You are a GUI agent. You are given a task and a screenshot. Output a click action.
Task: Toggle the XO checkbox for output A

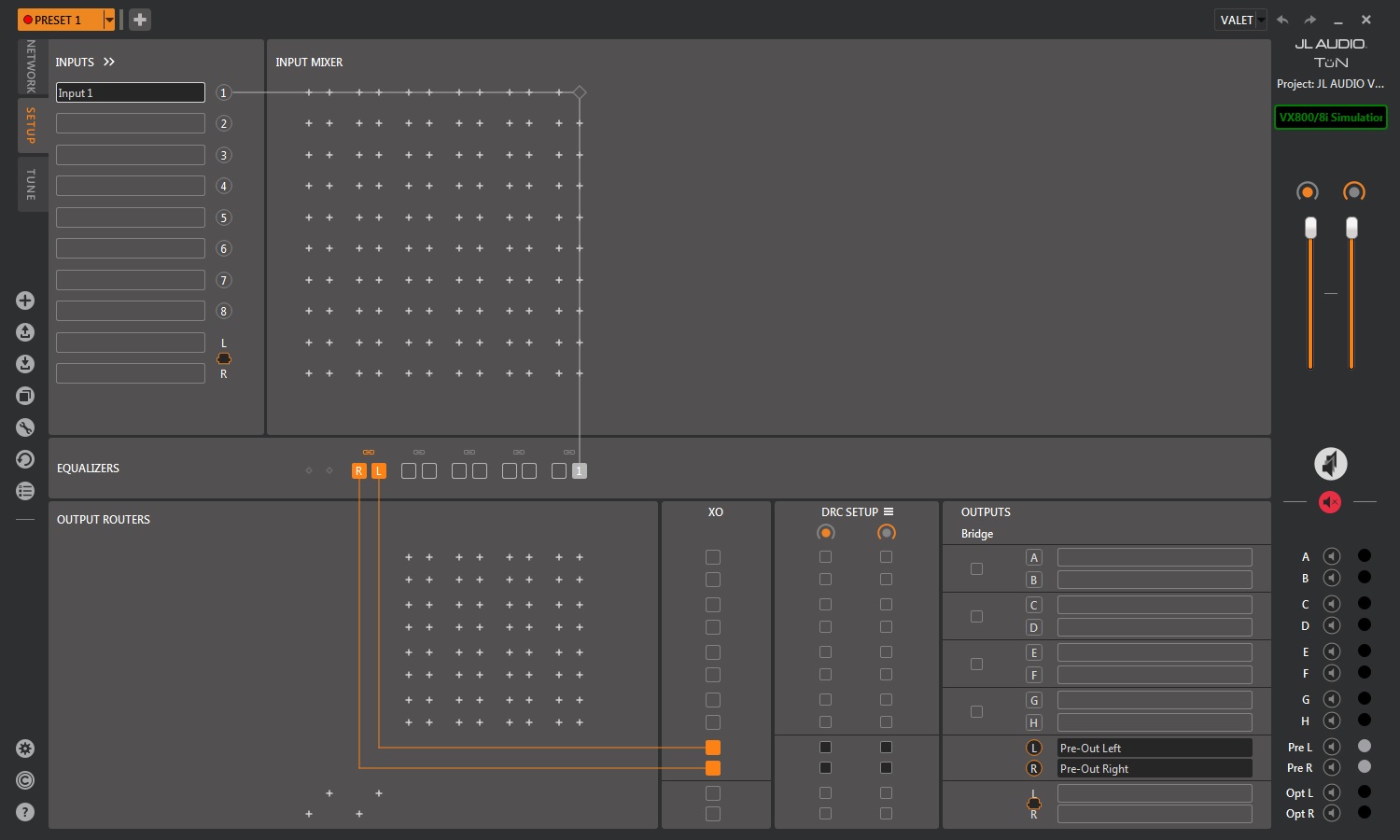(713, 557)
